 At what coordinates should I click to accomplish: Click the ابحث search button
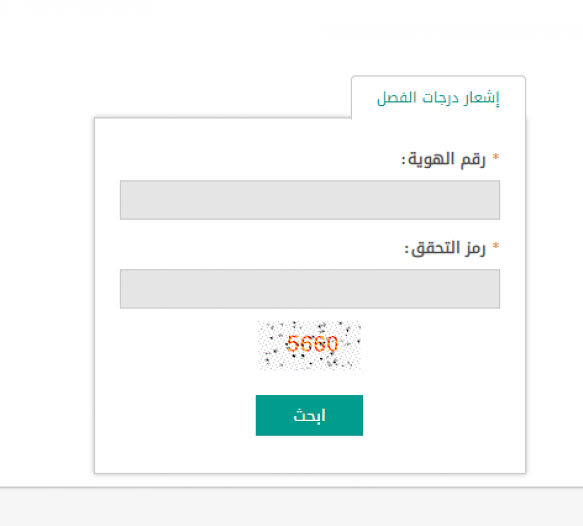click(x=309, y=415)
